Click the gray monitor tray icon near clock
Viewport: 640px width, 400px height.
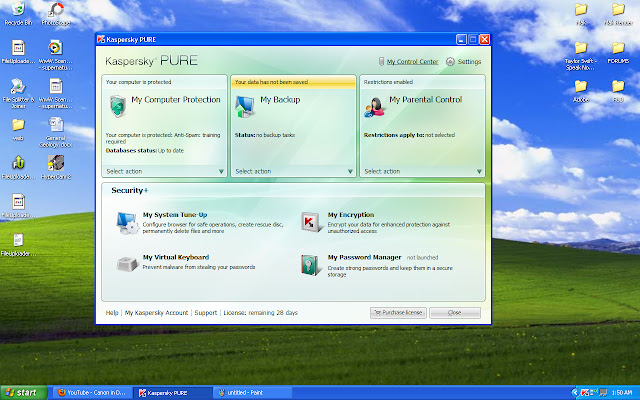[603, 393]
